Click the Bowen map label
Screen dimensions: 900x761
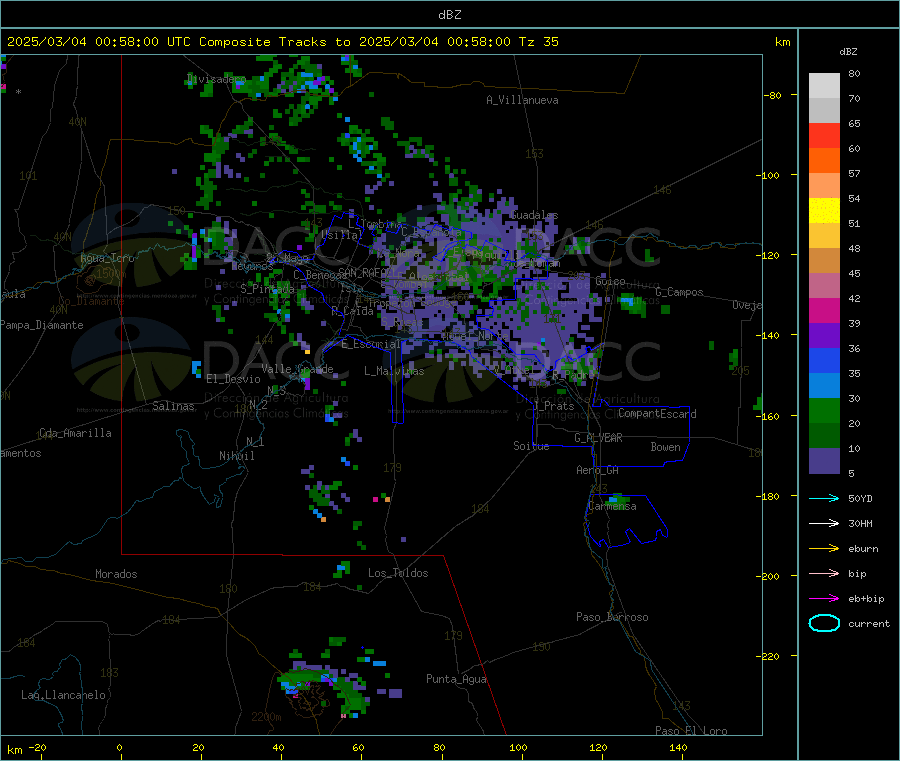pyautogui.click(x=665, y=447)
